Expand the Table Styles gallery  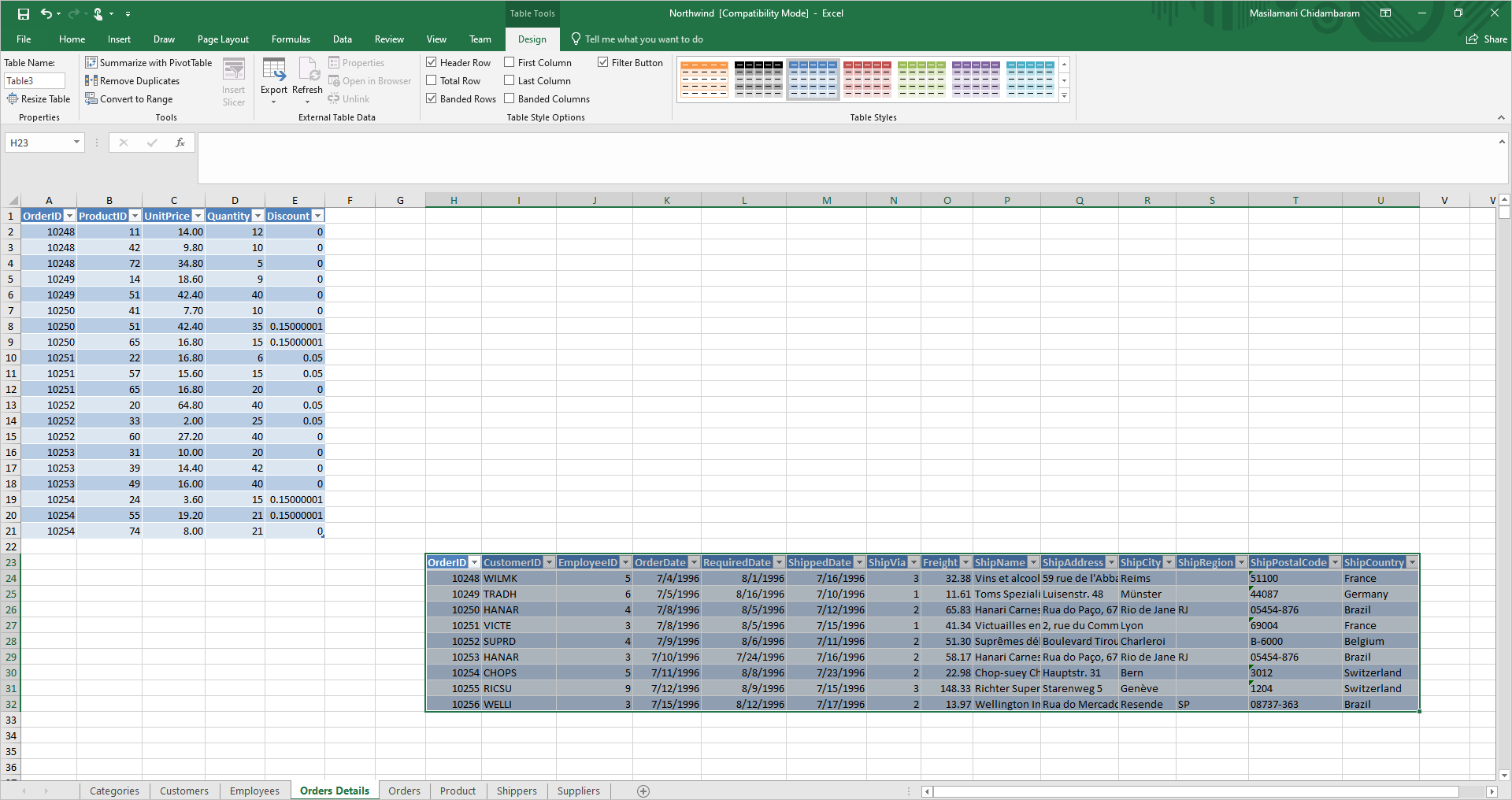tap(1065, 95)
